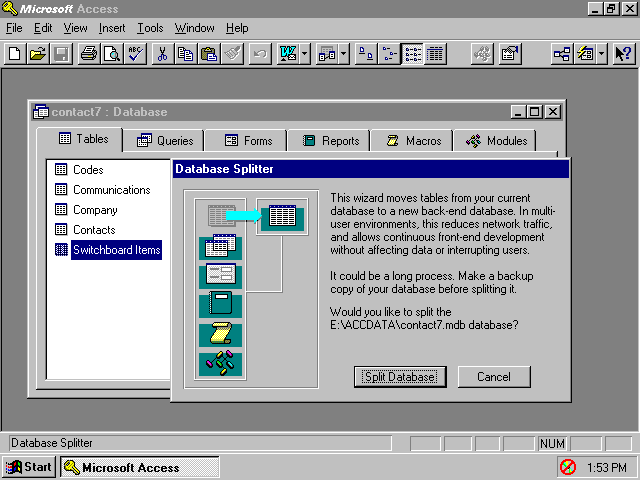640x480 pixels.
Task: Click Microsoft Access taskbar button
Action: click(140, 467)
